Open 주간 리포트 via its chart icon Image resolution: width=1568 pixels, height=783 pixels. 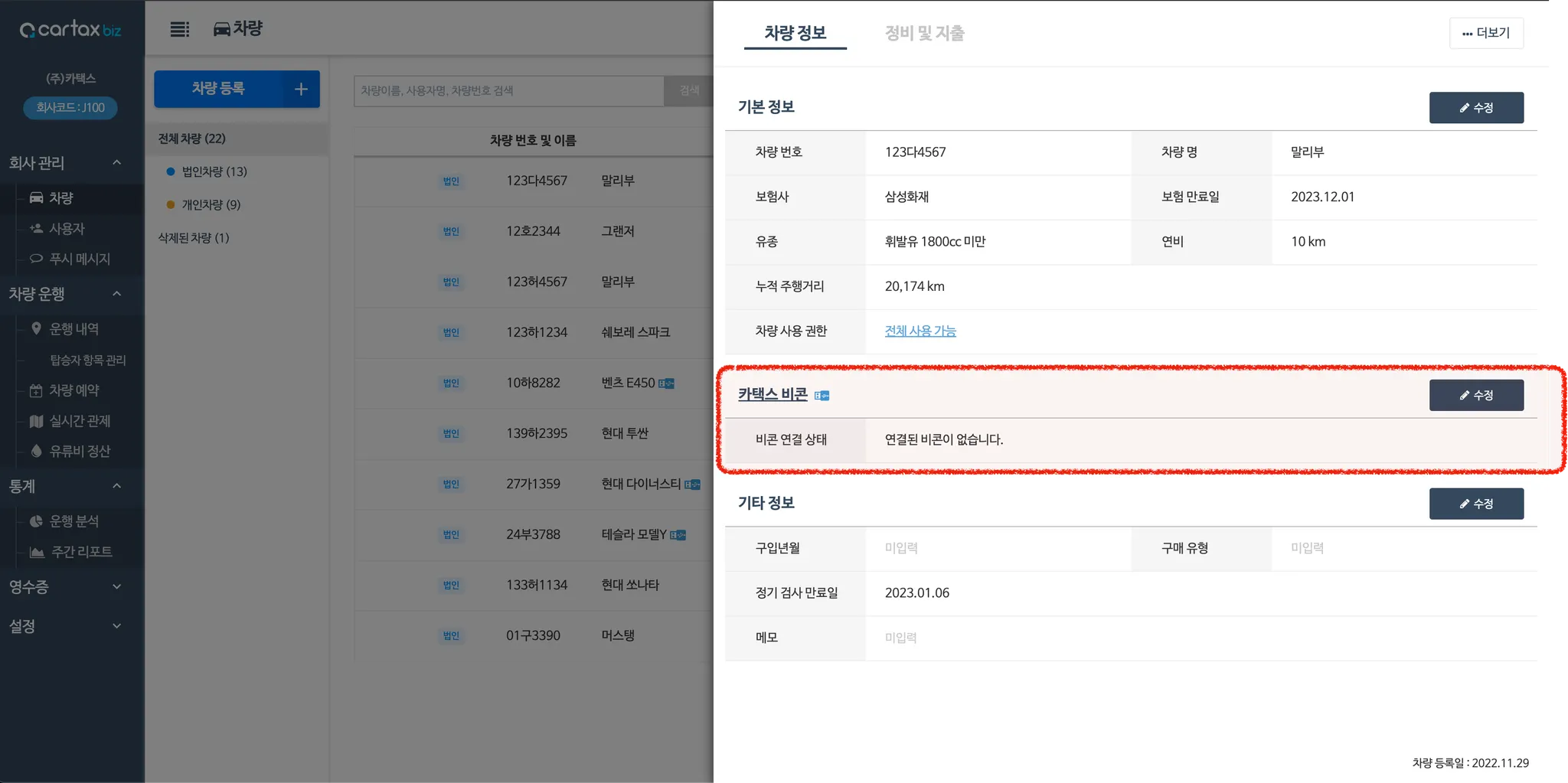pyautogui.click(x=36, y=552)
